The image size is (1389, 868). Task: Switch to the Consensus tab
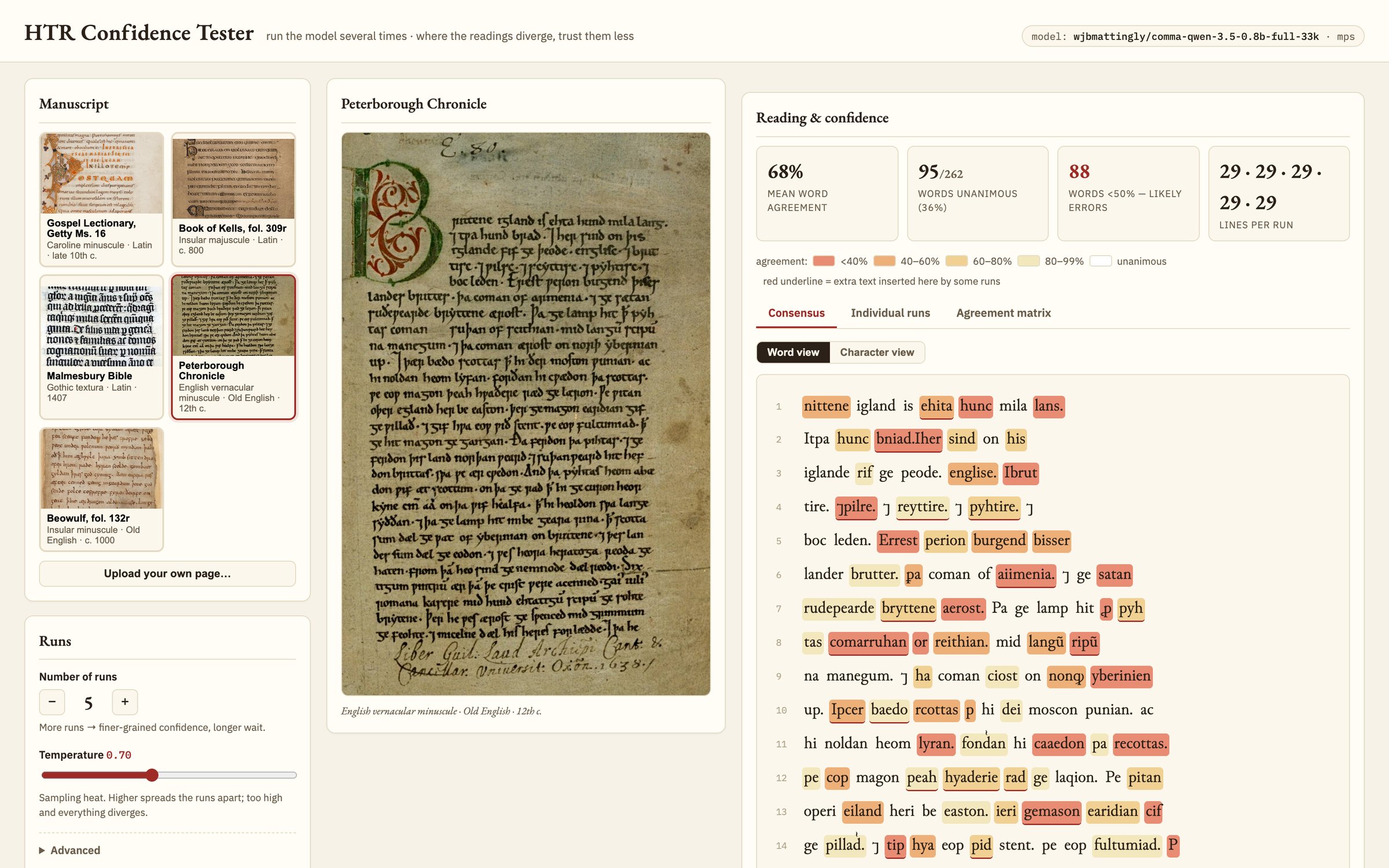(x=796, y=313)
